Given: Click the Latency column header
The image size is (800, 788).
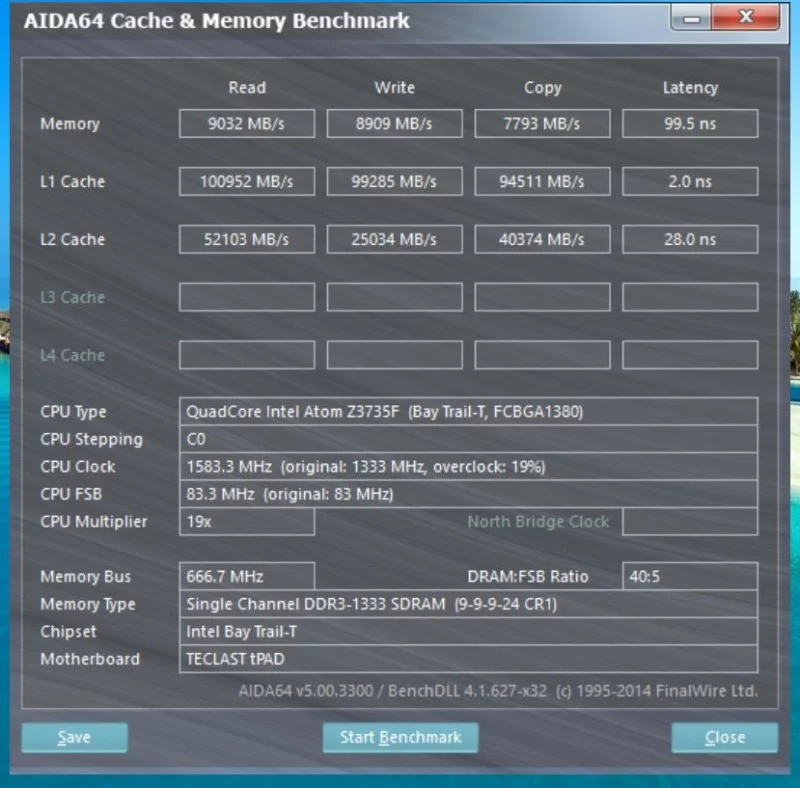Looking at the screenshot, I should click(x=690, y=88).
